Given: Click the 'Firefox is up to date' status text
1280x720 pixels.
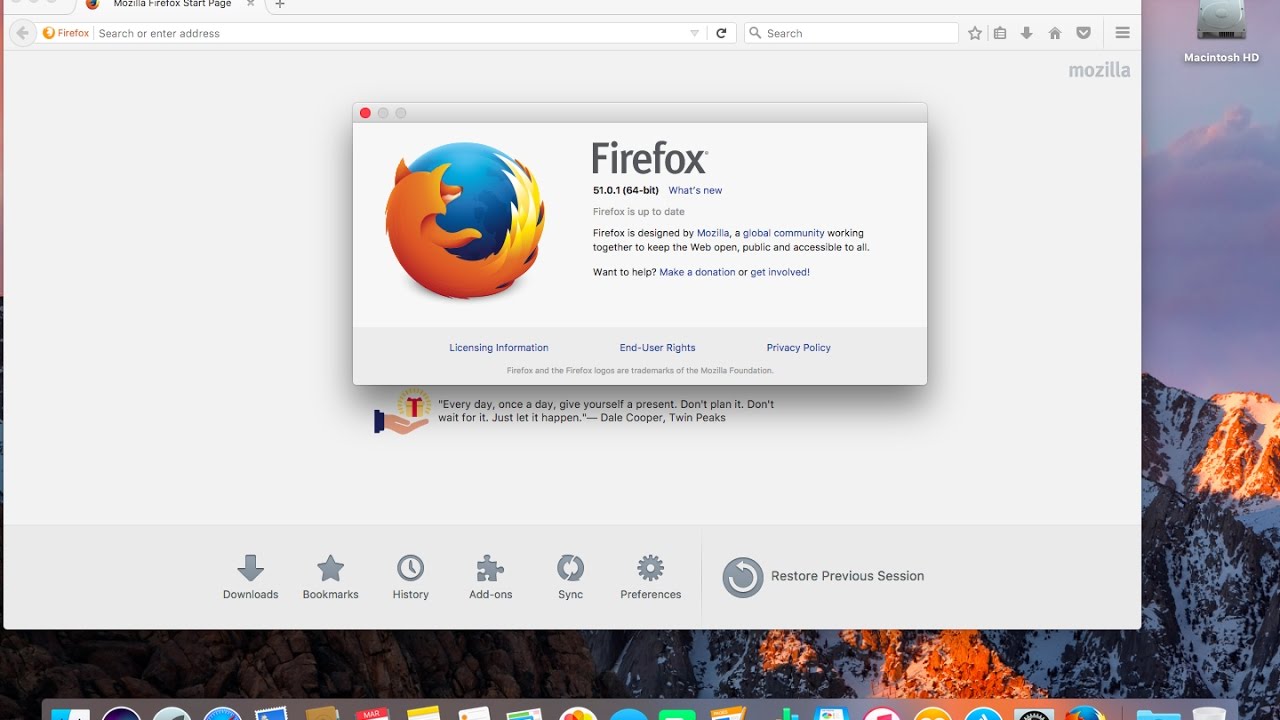Looking at the screenshot, I should tap(639, 212).
